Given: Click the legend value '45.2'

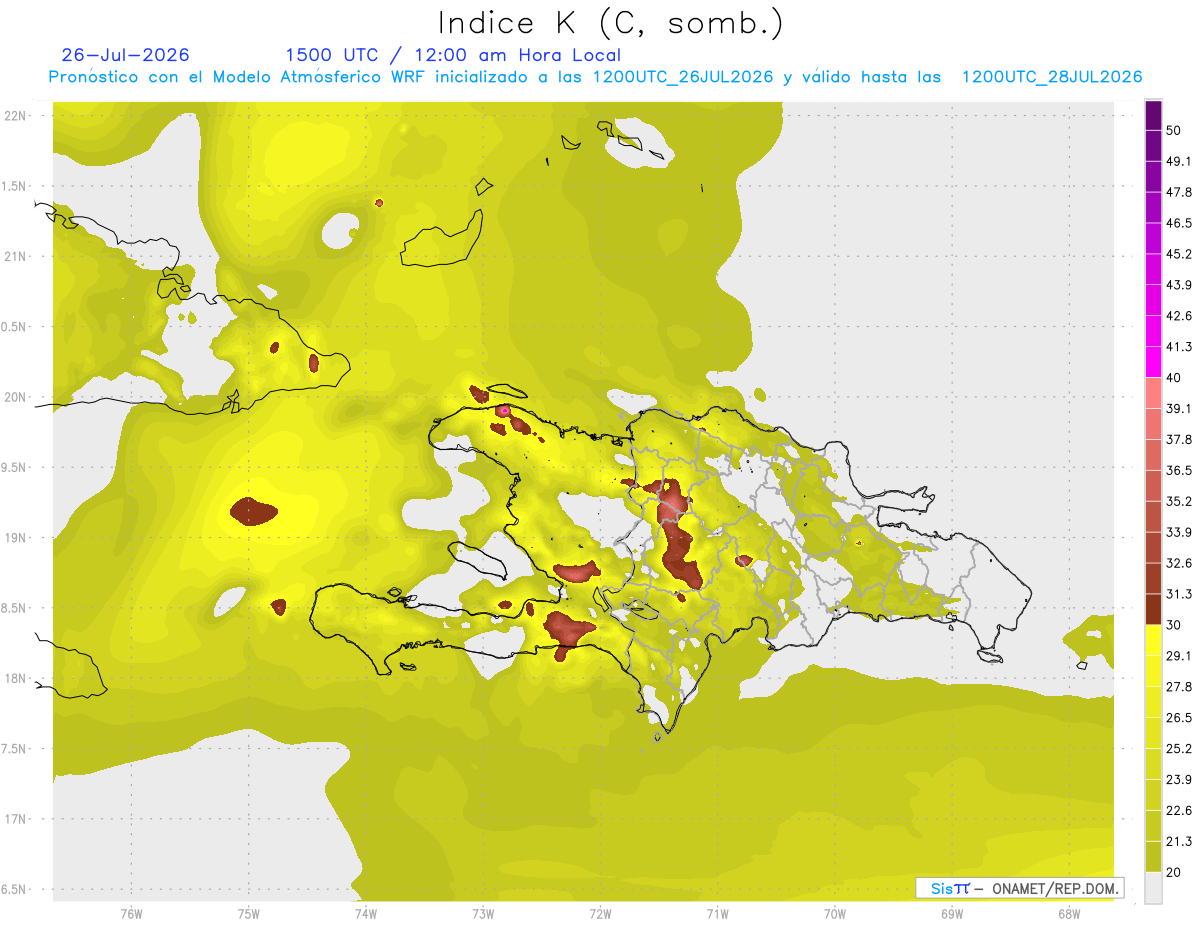Looking at the screenshot, I should click(x=1179, y=254).
